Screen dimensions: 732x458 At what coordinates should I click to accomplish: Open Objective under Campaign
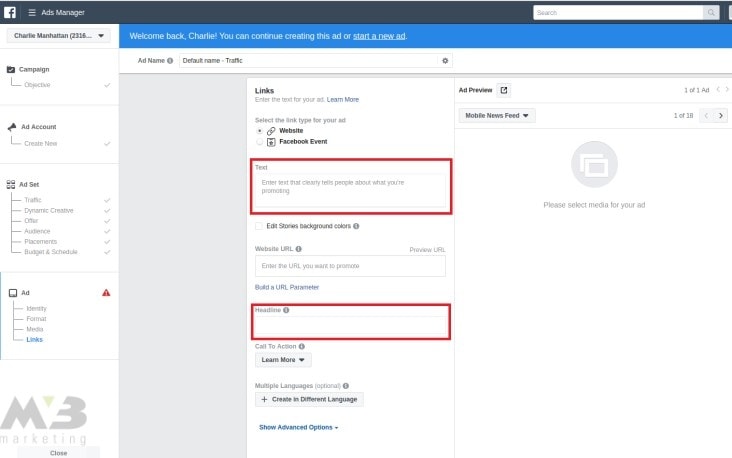[x=37, y=85]
